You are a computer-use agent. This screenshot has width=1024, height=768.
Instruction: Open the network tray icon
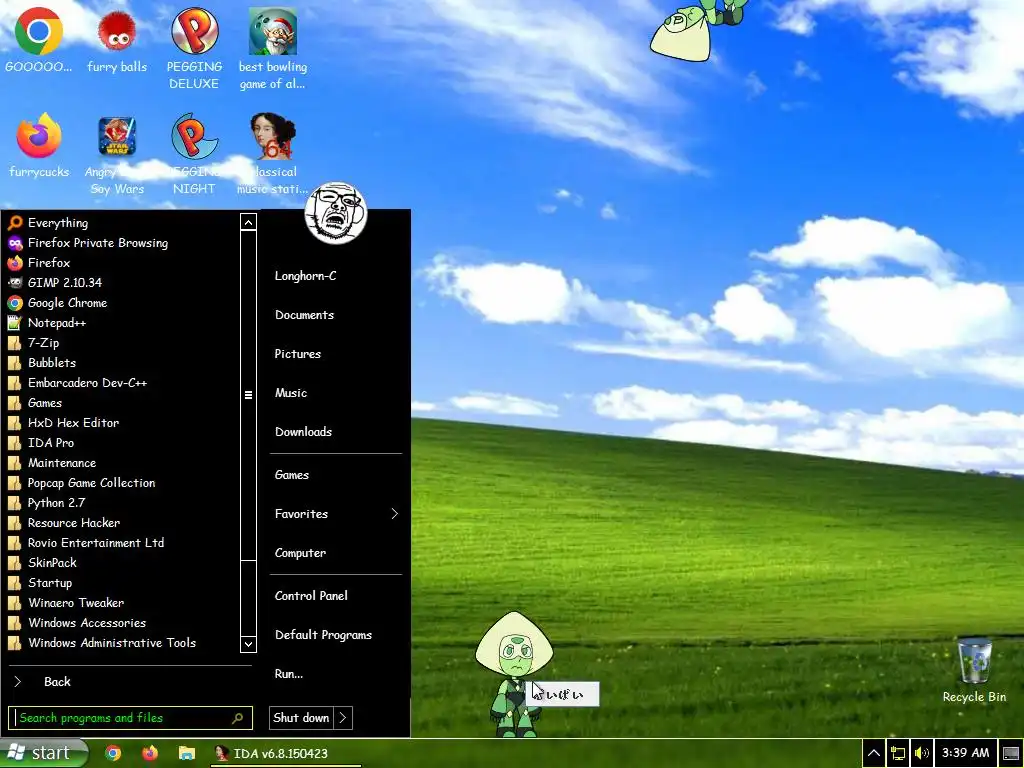coord(898,754)
